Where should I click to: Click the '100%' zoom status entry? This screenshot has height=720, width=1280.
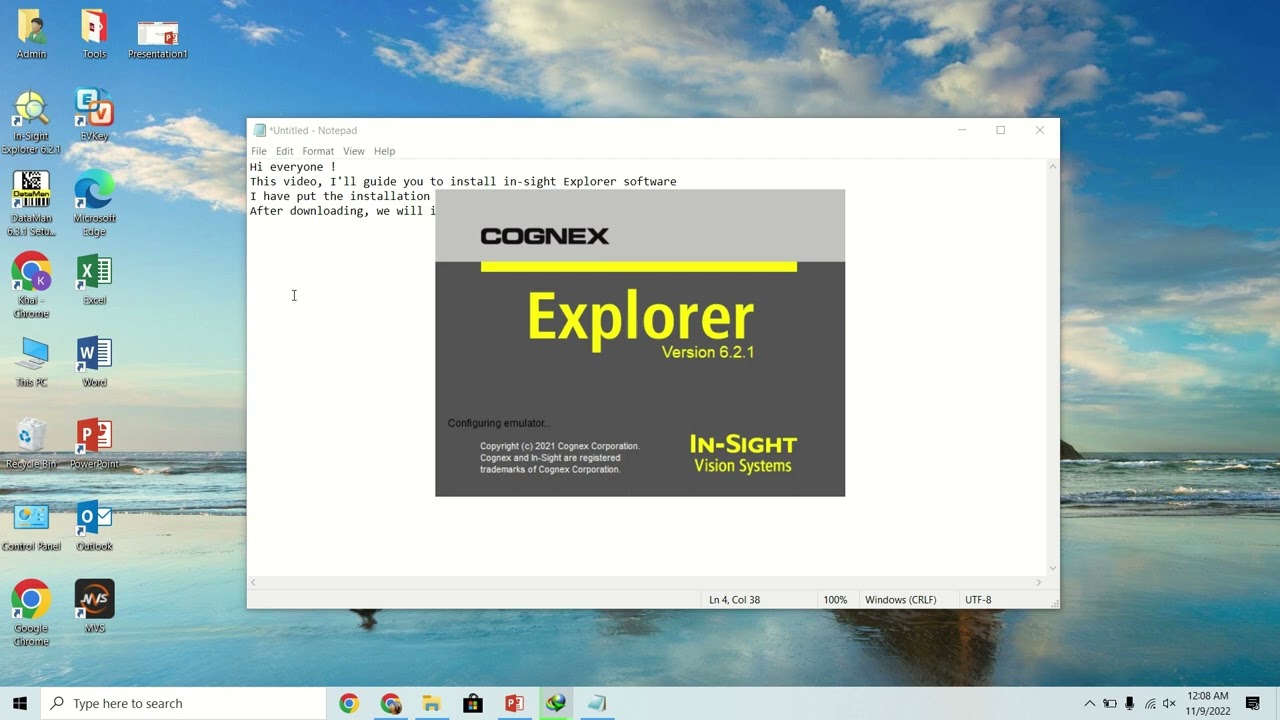pos(835,600)
